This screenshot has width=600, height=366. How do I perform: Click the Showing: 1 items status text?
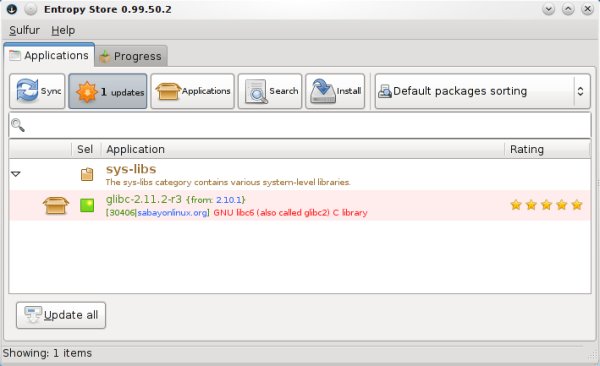tap(47, 353)
